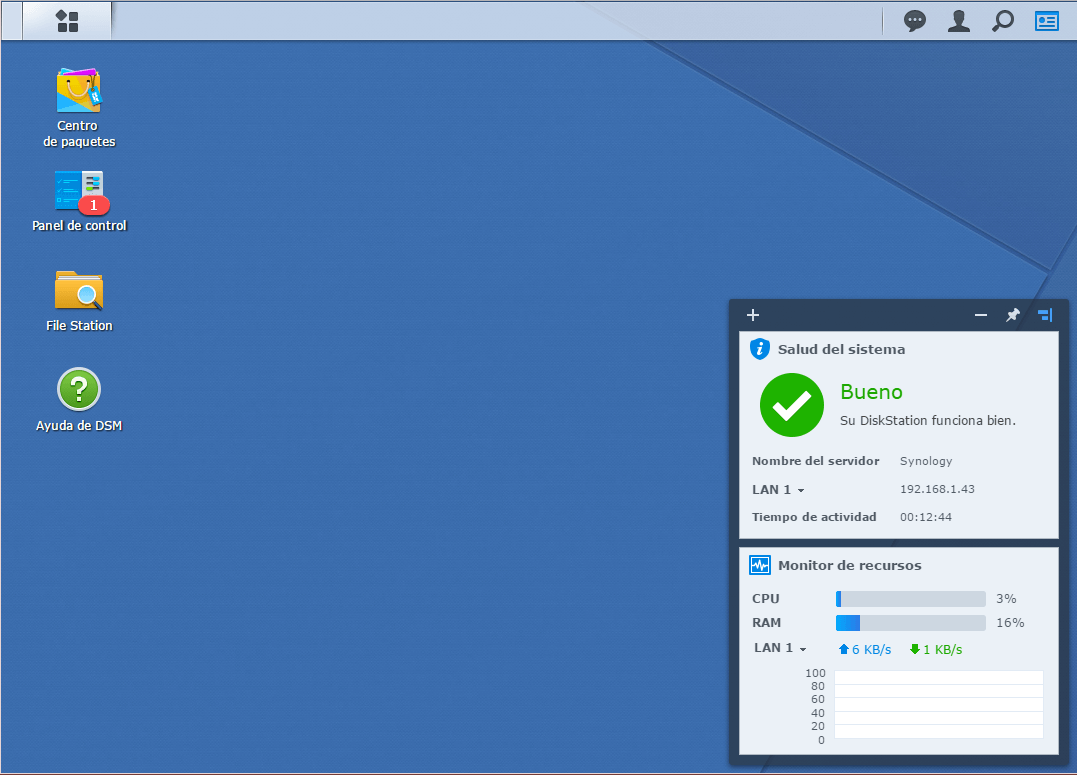
Task: Open Centro de paquetes
Action: [x=79, y=92]
